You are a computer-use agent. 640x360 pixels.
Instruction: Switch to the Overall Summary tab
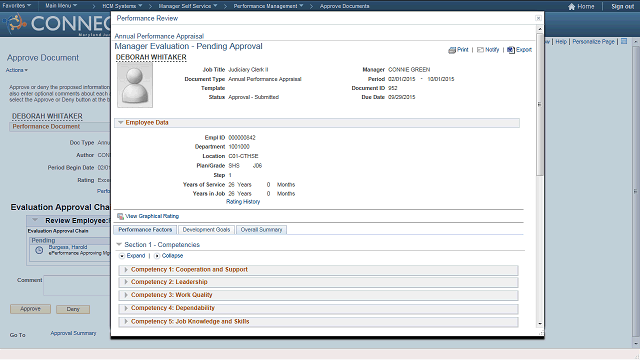pyautogui.click(x=261, y=230)
